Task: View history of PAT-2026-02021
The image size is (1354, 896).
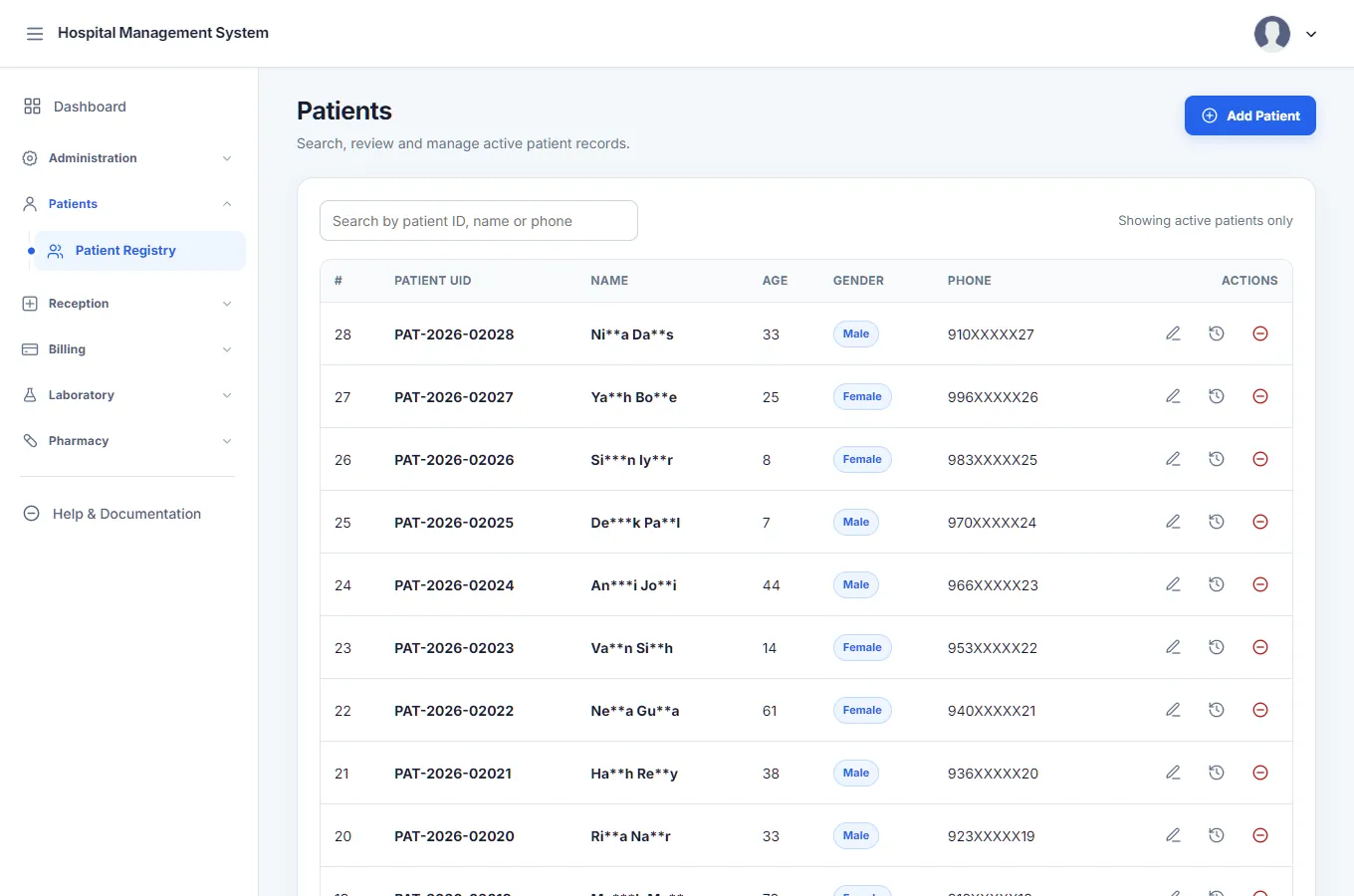Action: 1217,773
